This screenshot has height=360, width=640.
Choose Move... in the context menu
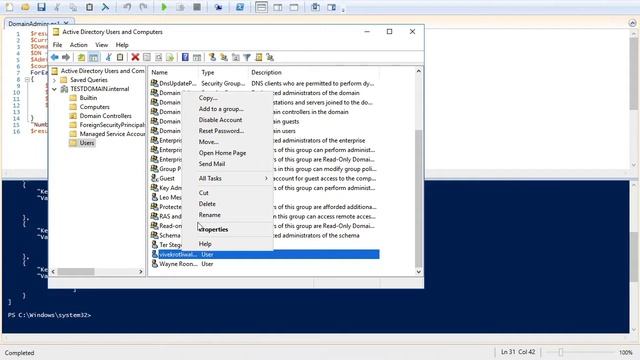(227, 142)
